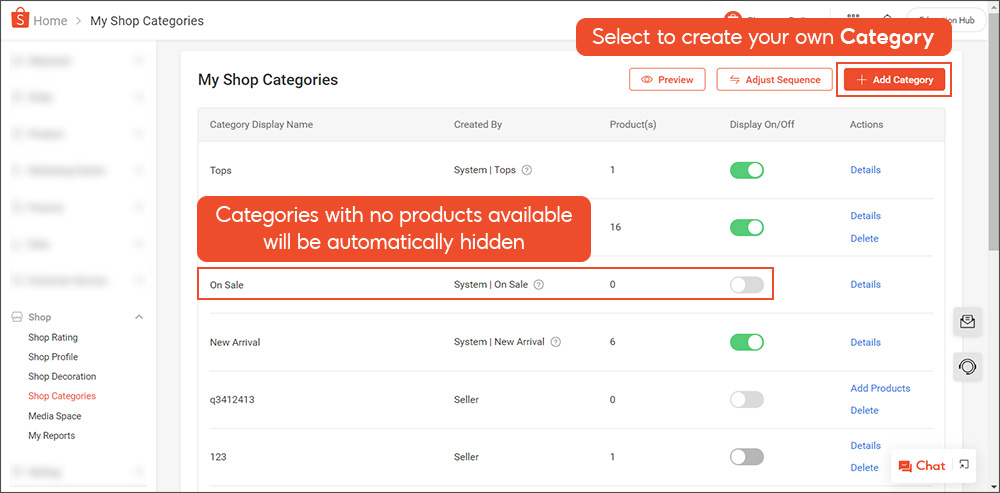Viewport: 1000px width, 493px height.
Task: Open the headset customer support icon
Action: pyautogui.click(x=967, y=367)
